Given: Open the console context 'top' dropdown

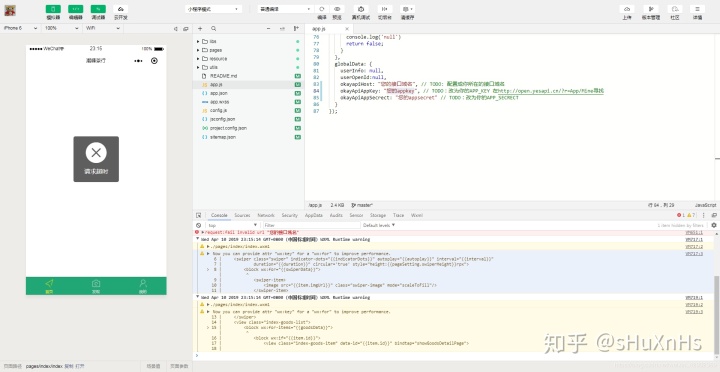Looking at the screenshot, I should coord(232,225).
